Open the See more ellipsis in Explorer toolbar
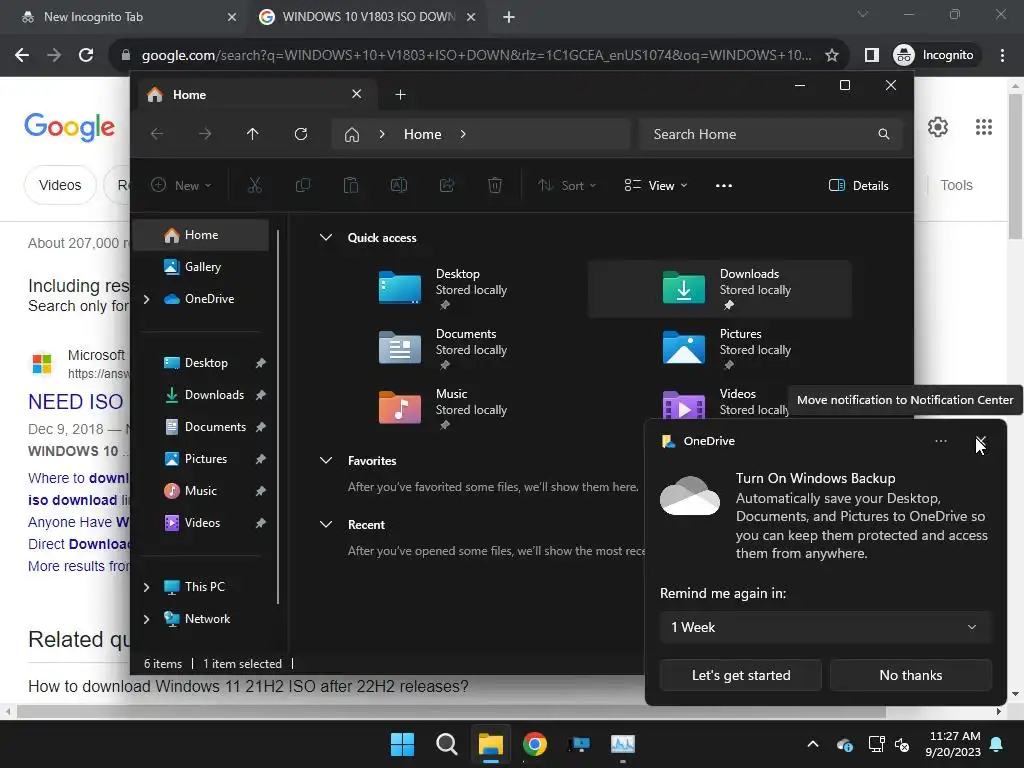Screen dimensions: 1024x768 pyautogui.click(x=724, y=185)
